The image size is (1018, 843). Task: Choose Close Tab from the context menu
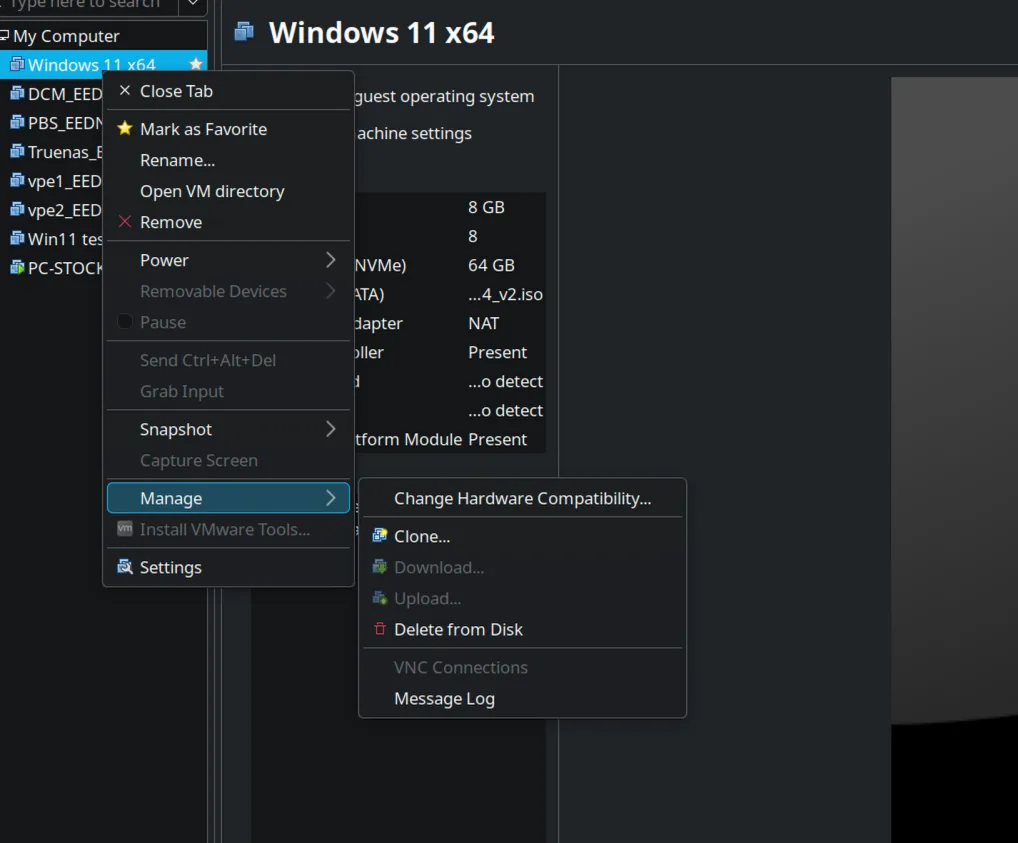click(229, 91)
